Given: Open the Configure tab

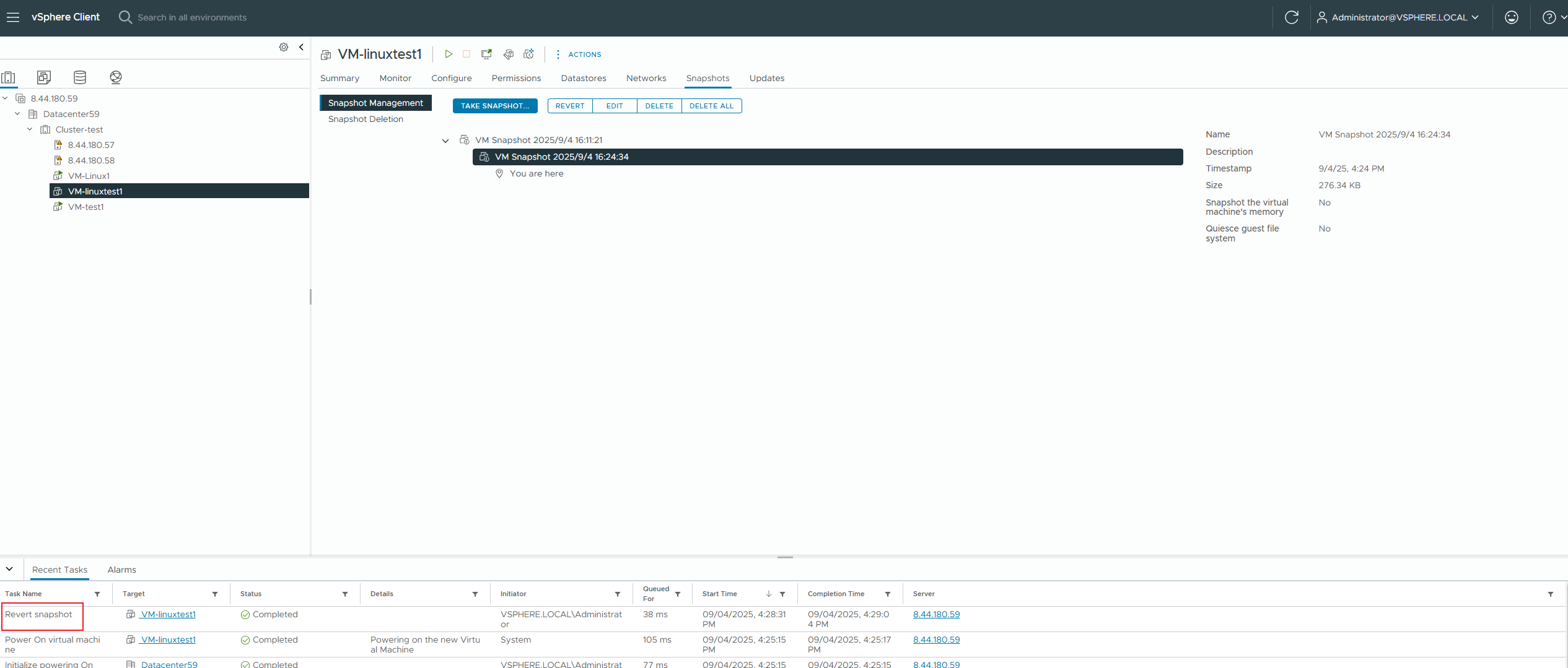Looking at the screenshot, I should click(452, 78).
